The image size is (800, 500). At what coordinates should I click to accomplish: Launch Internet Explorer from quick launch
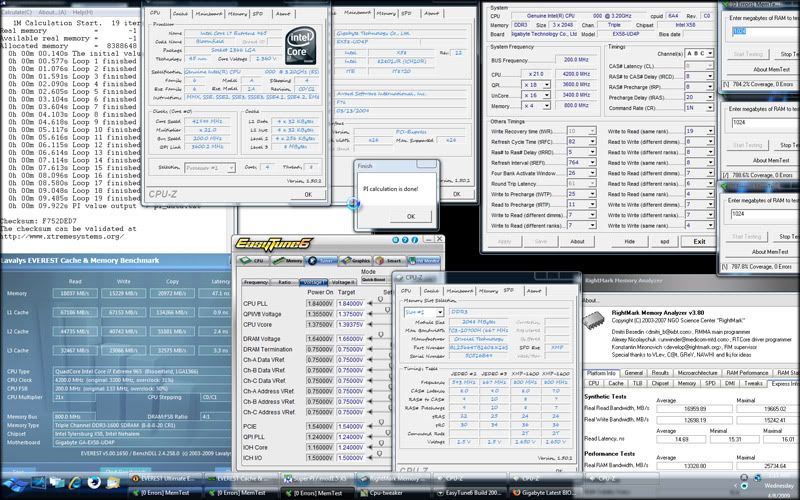click(75, 482)
